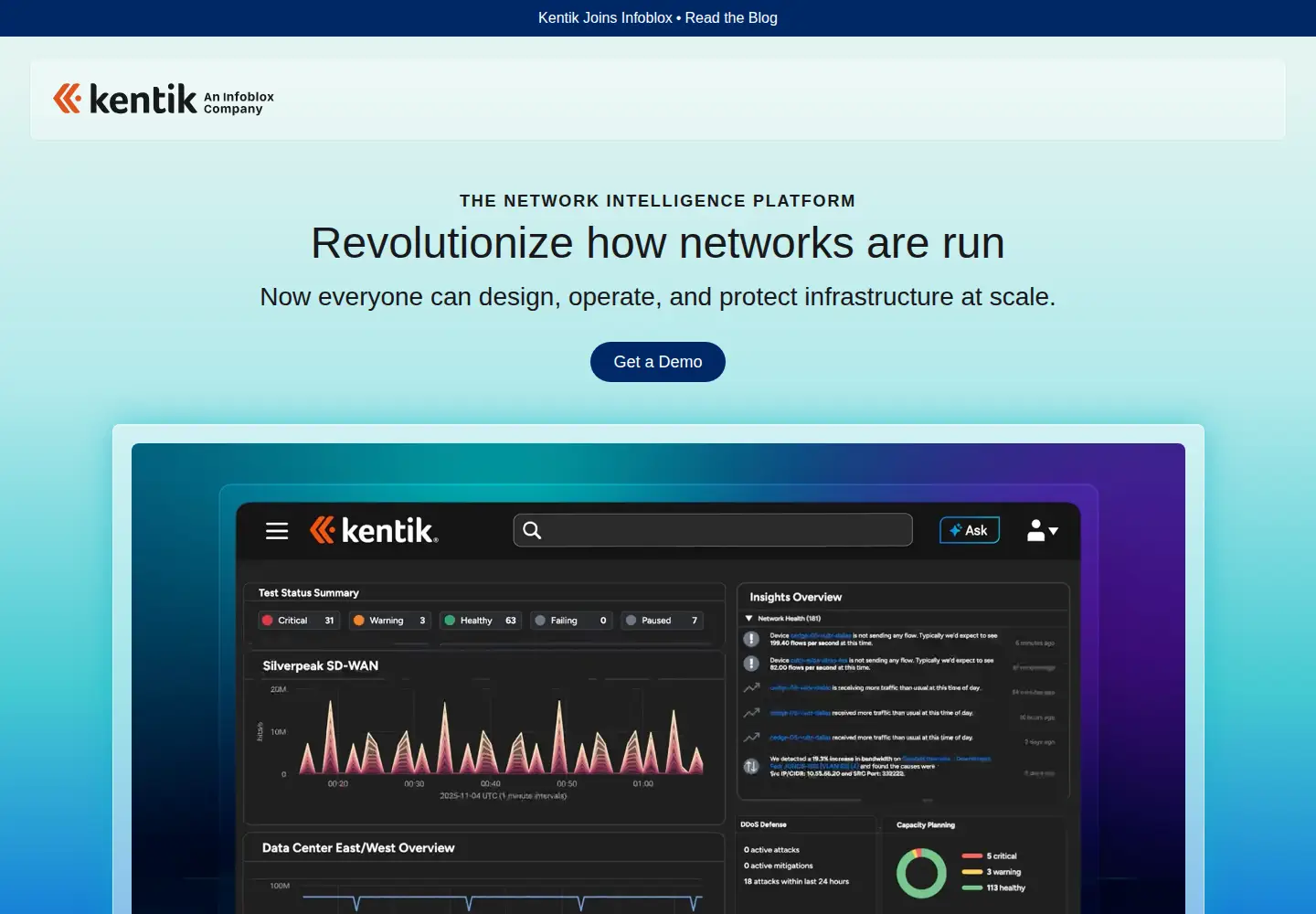1316x914 pixels.
Task: Open the hamburger menu in dashboard preview
Action: pyautogui.click(x=277, y=531)
